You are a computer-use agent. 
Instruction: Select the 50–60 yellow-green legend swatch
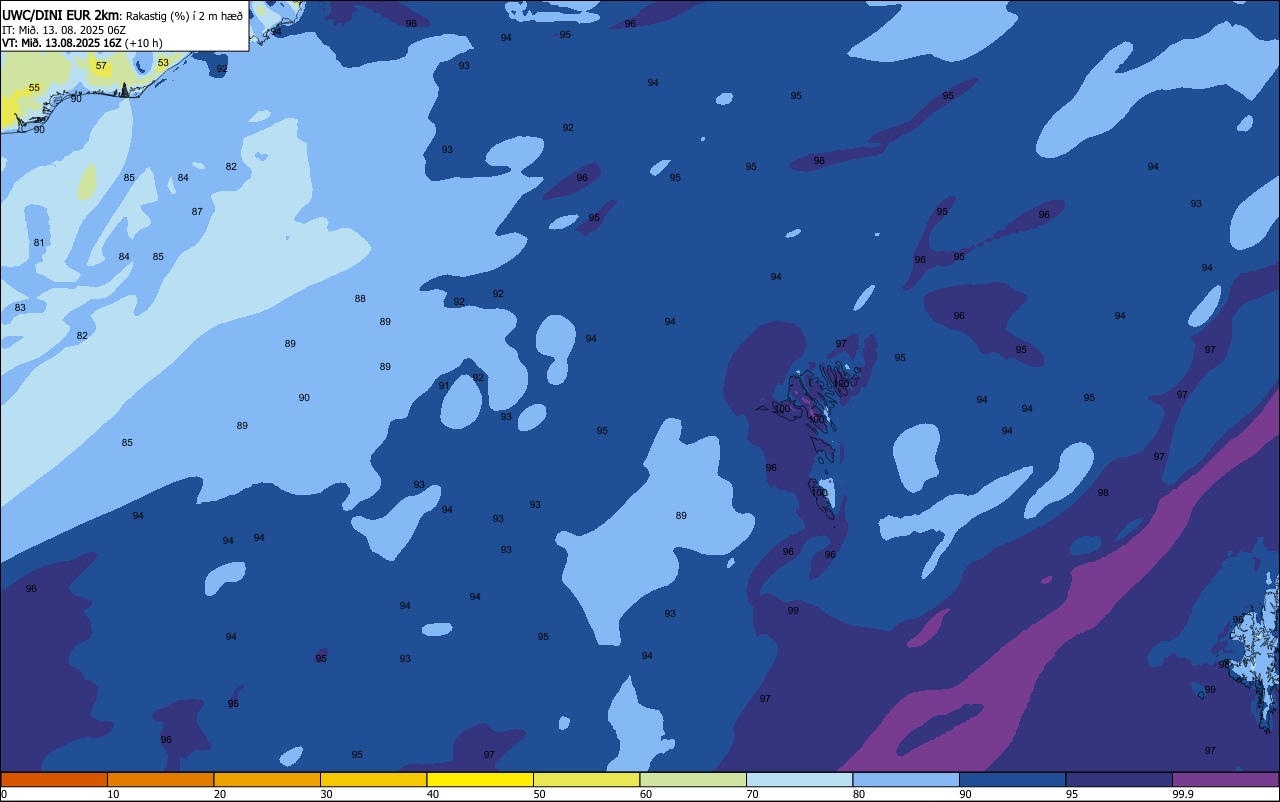[586, 779]
